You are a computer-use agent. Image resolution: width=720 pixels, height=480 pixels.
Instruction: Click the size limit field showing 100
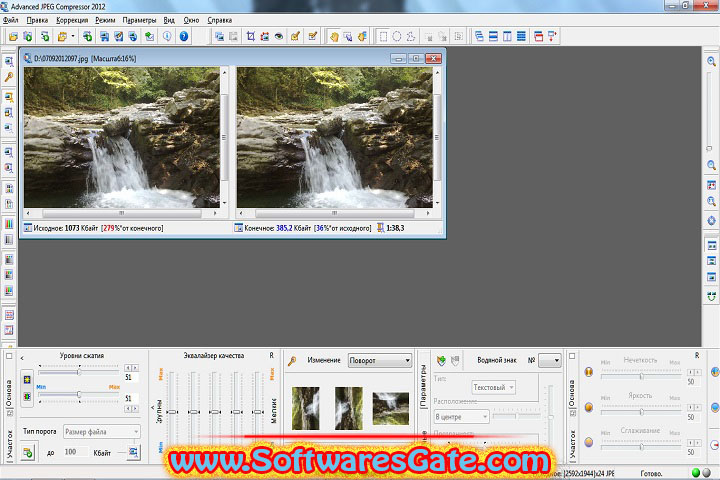point(75,452)
